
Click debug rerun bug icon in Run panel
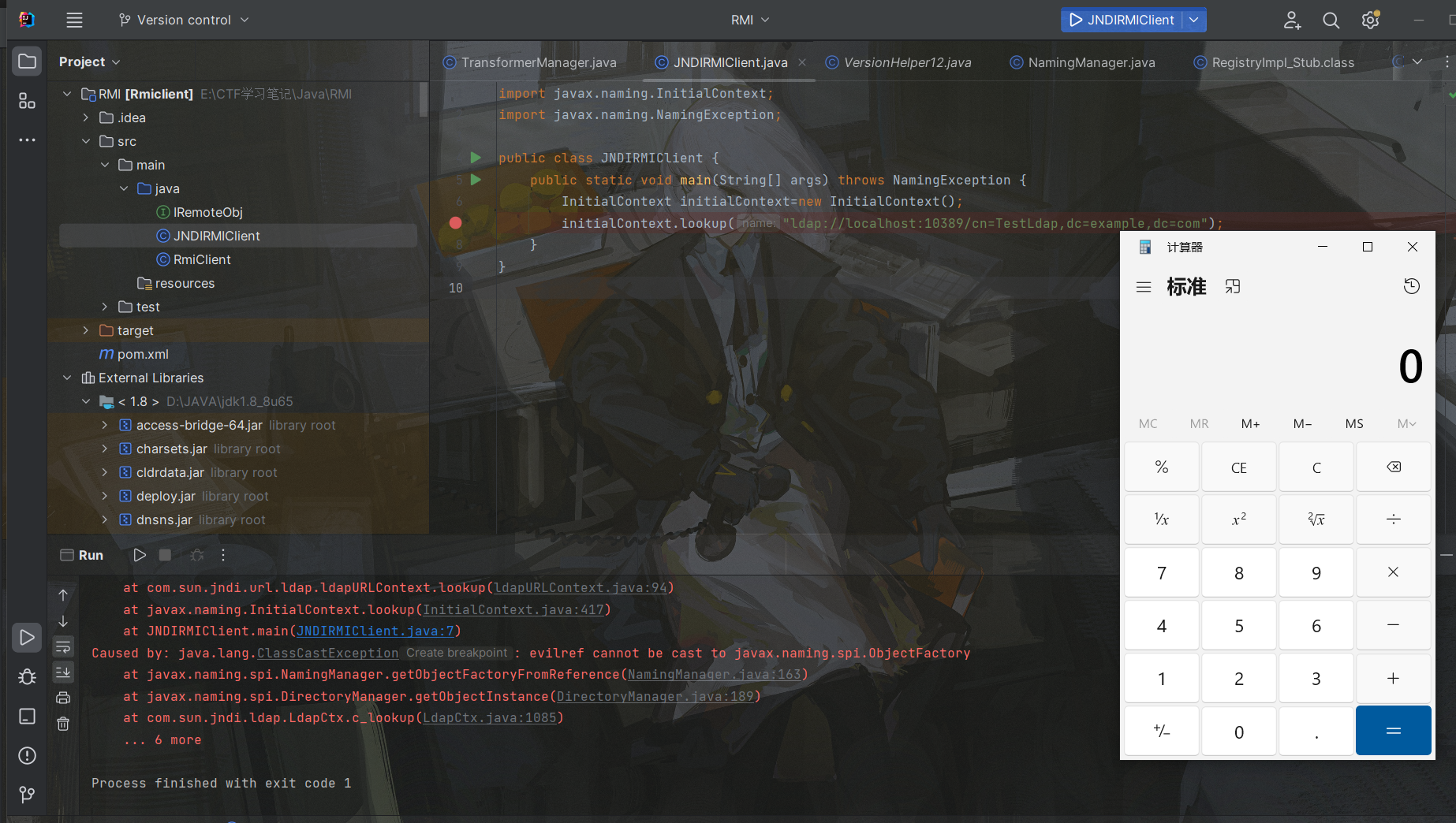(197, 555)
